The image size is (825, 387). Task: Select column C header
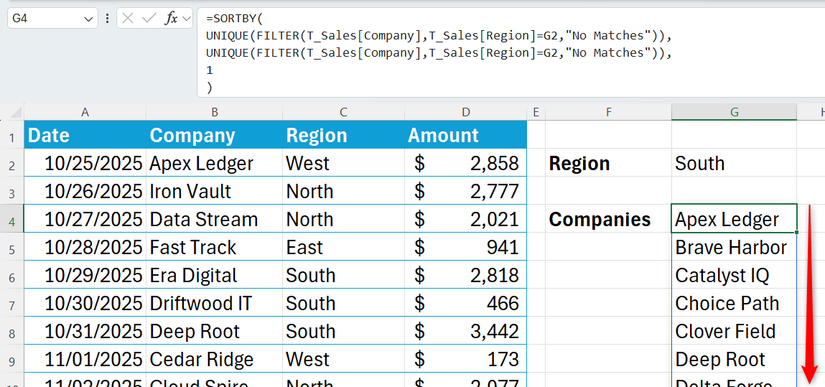(343, 112)
